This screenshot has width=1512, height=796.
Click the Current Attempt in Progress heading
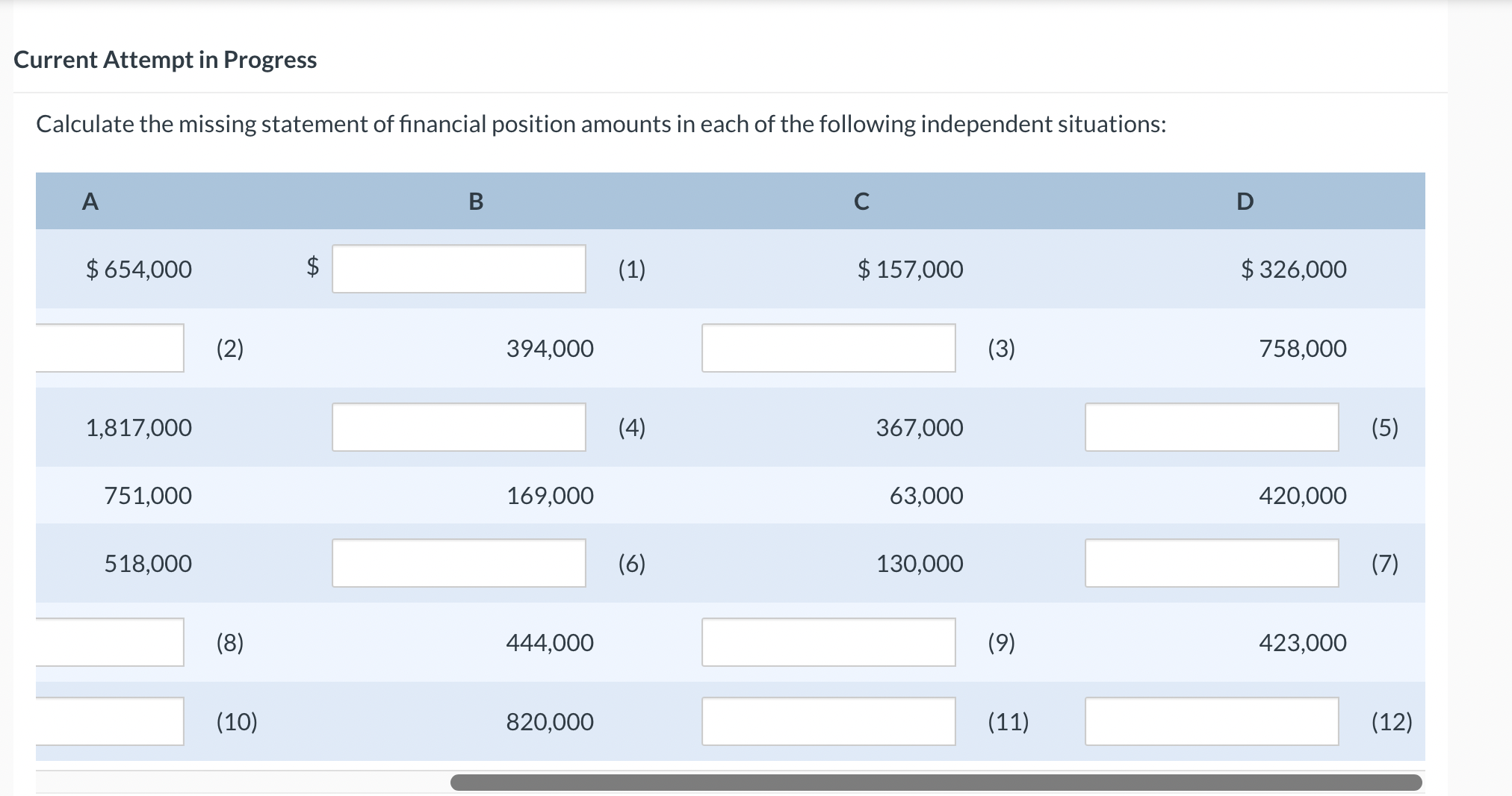coord(165,60)
